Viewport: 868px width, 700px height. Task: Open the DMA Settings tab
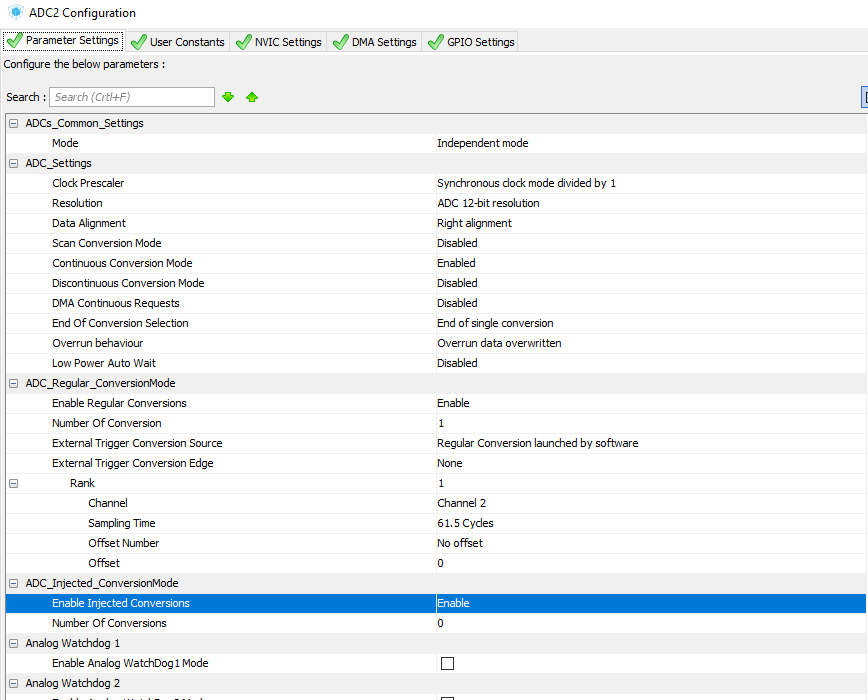coord(374,42)
